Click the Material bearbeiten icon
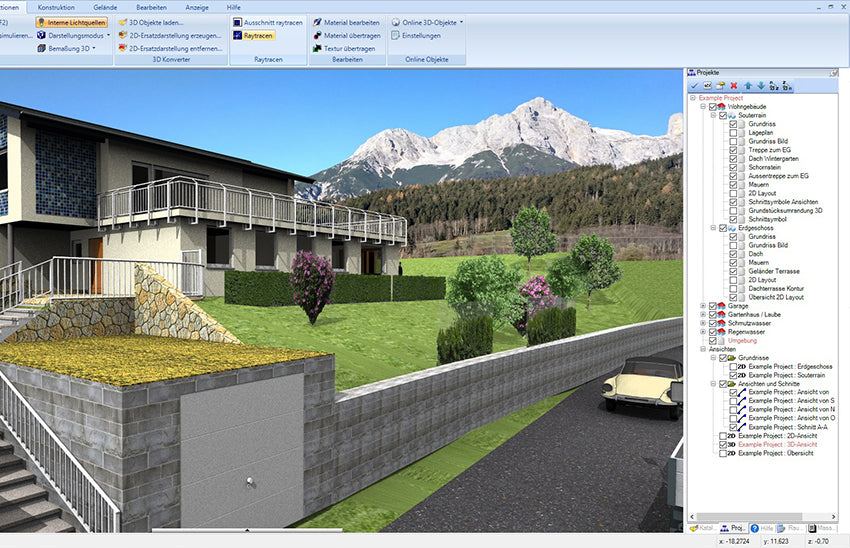850x548 pixels. [x=317, y=21]
